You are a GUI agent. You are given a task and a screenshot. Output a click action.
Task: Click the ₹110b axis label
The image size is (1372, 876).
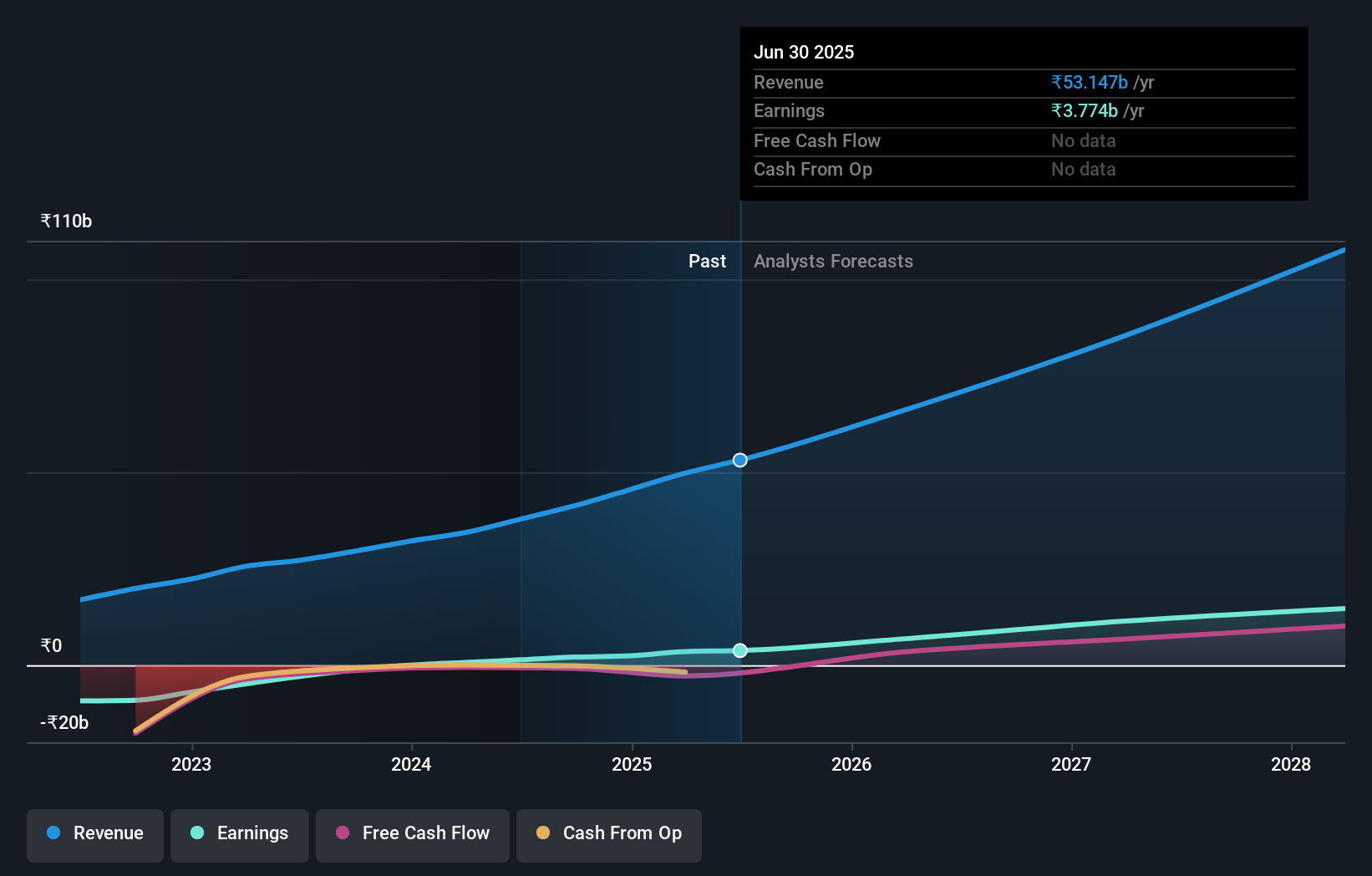[x=66, y=221]
